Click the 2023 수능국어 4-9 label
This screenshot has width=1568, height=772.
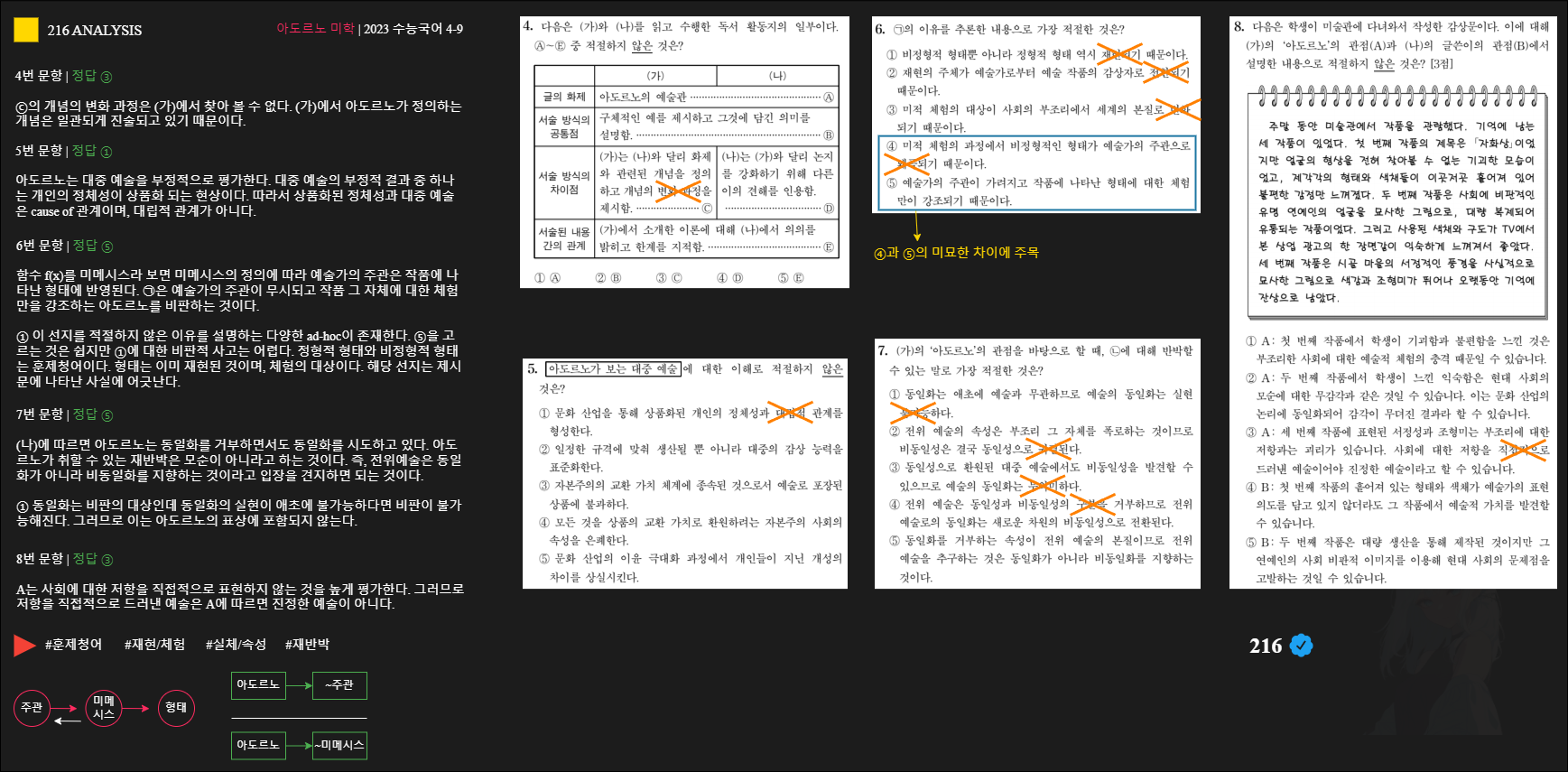click(x=413, y=29)
